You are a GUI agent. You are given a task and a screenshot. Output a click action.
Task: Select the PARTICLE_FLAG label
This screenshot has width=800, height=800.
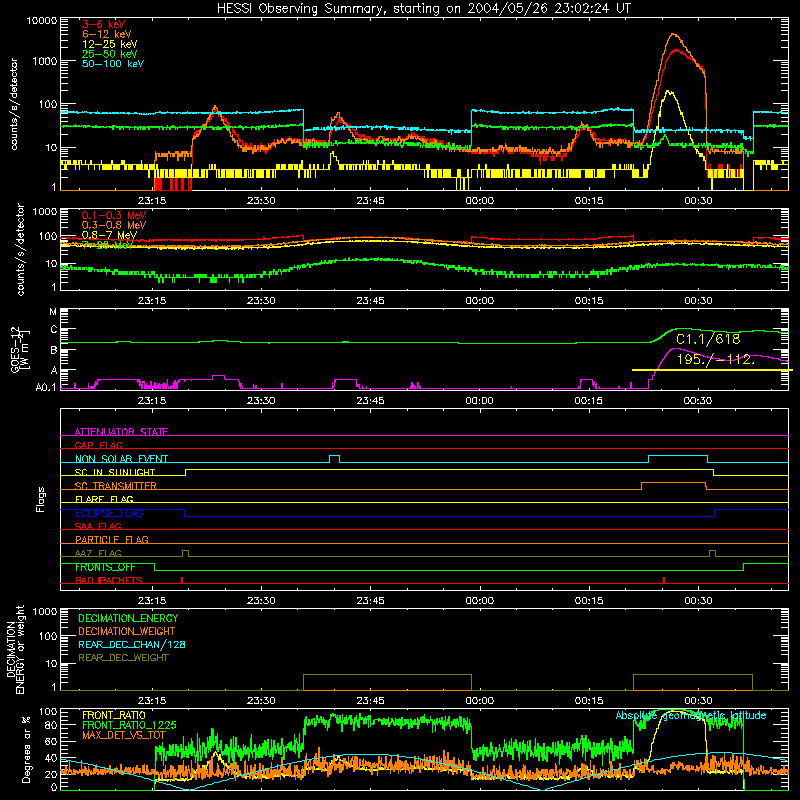pos(112,539)
